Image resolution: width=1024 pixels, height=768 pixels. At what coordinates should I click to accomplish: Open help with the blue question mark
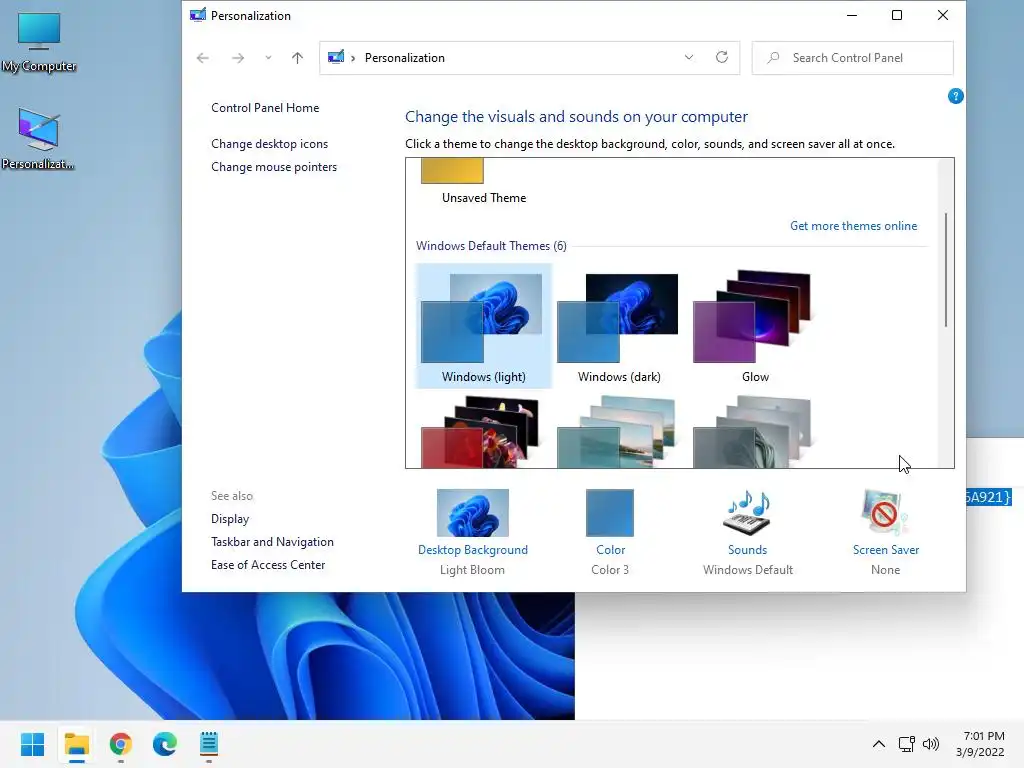click(955, 96)
